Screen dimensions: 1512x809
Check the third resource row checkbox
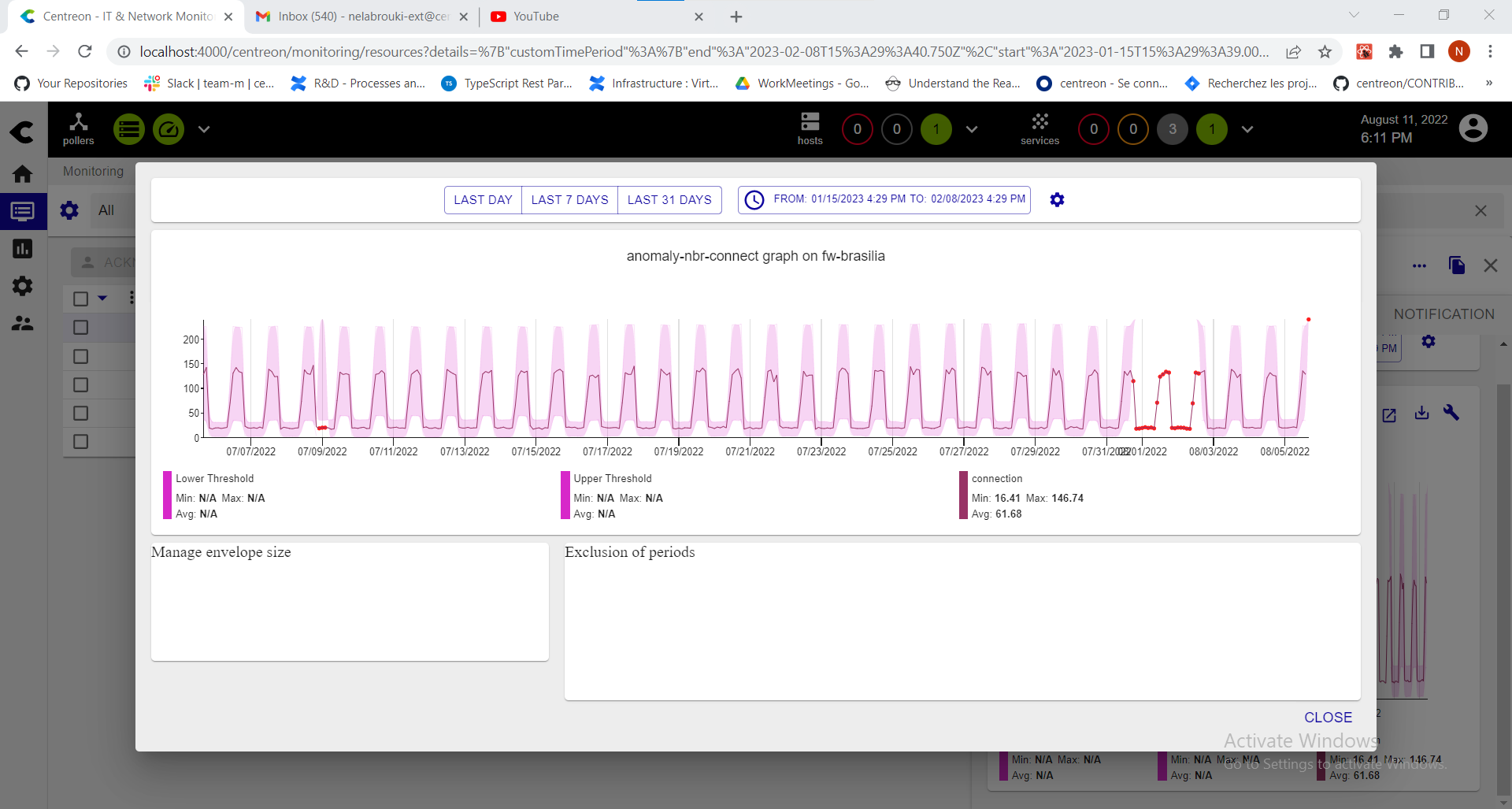click(x=80, y=385)
